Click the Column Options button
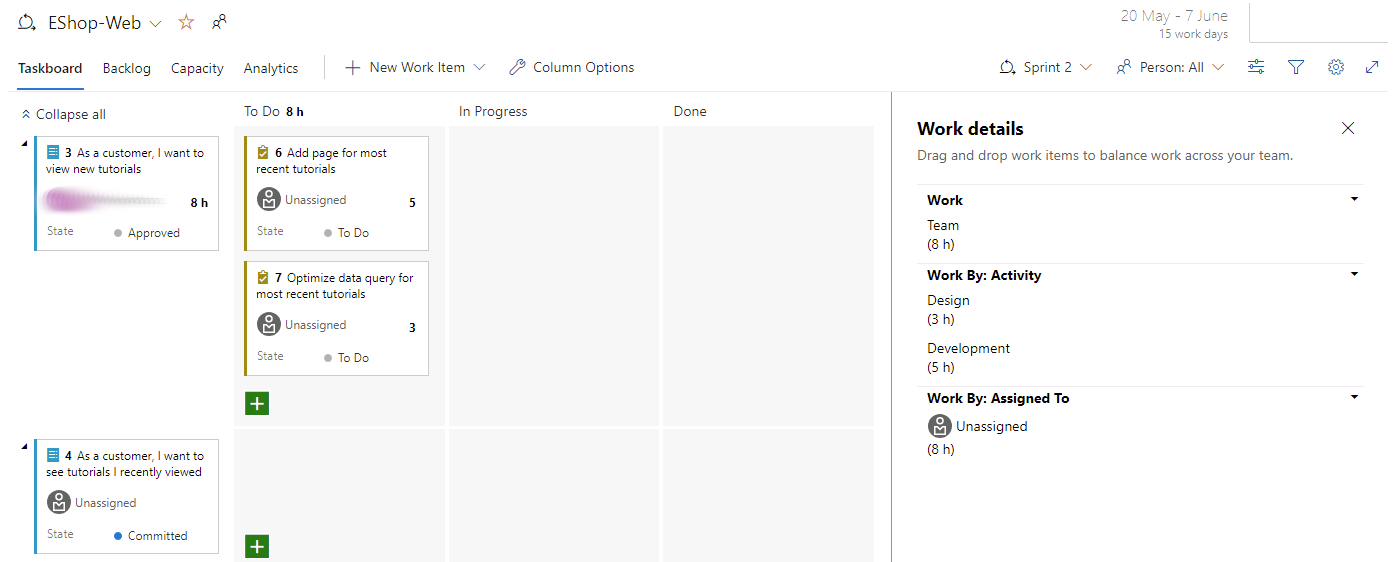Screen dimensions: 1394x562 (572, 67)
